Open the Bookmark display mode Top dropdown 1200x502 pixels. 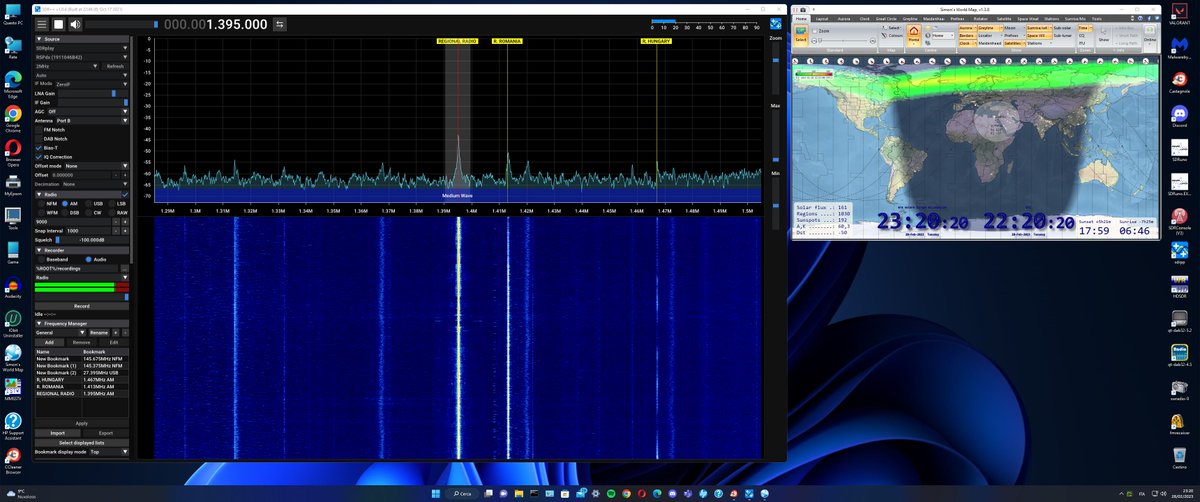tap(108, 452)
